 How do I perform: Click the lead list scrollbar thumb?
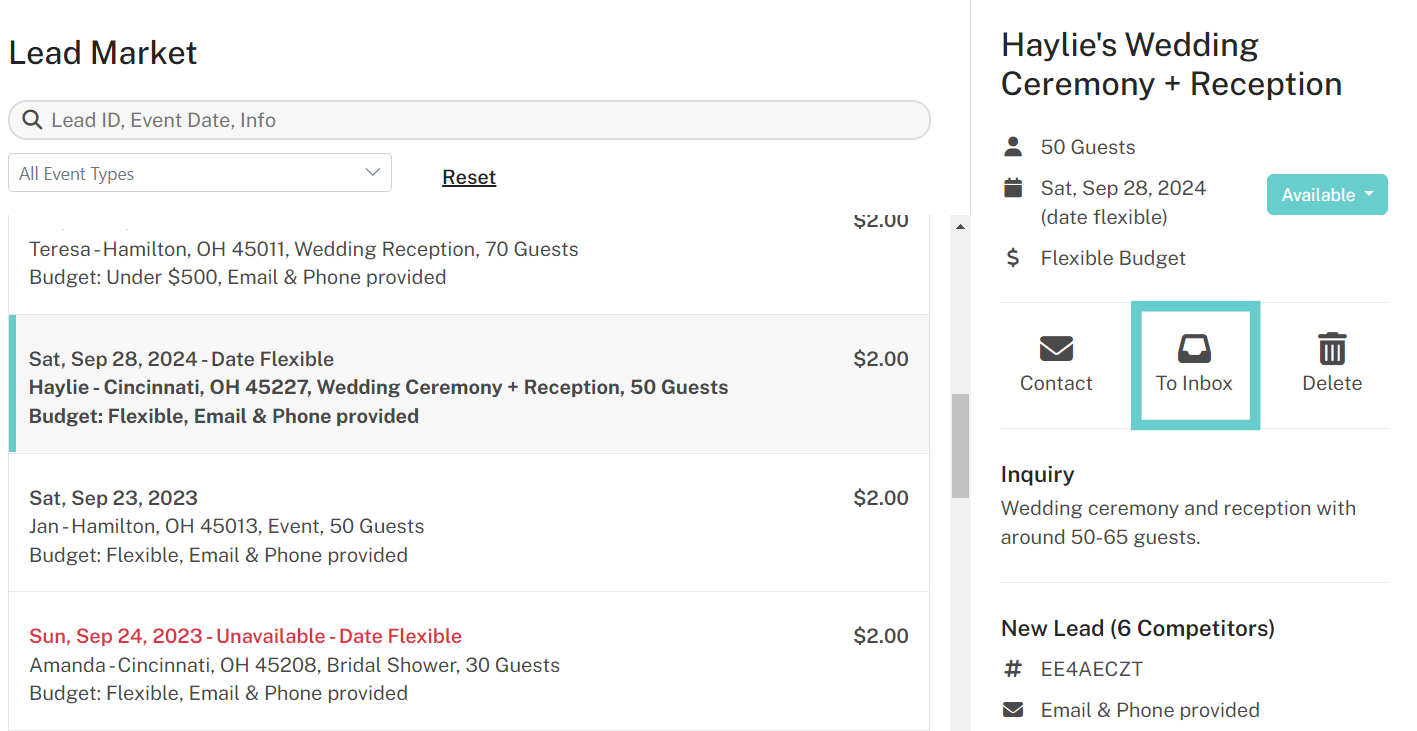(x=960, y=445)
